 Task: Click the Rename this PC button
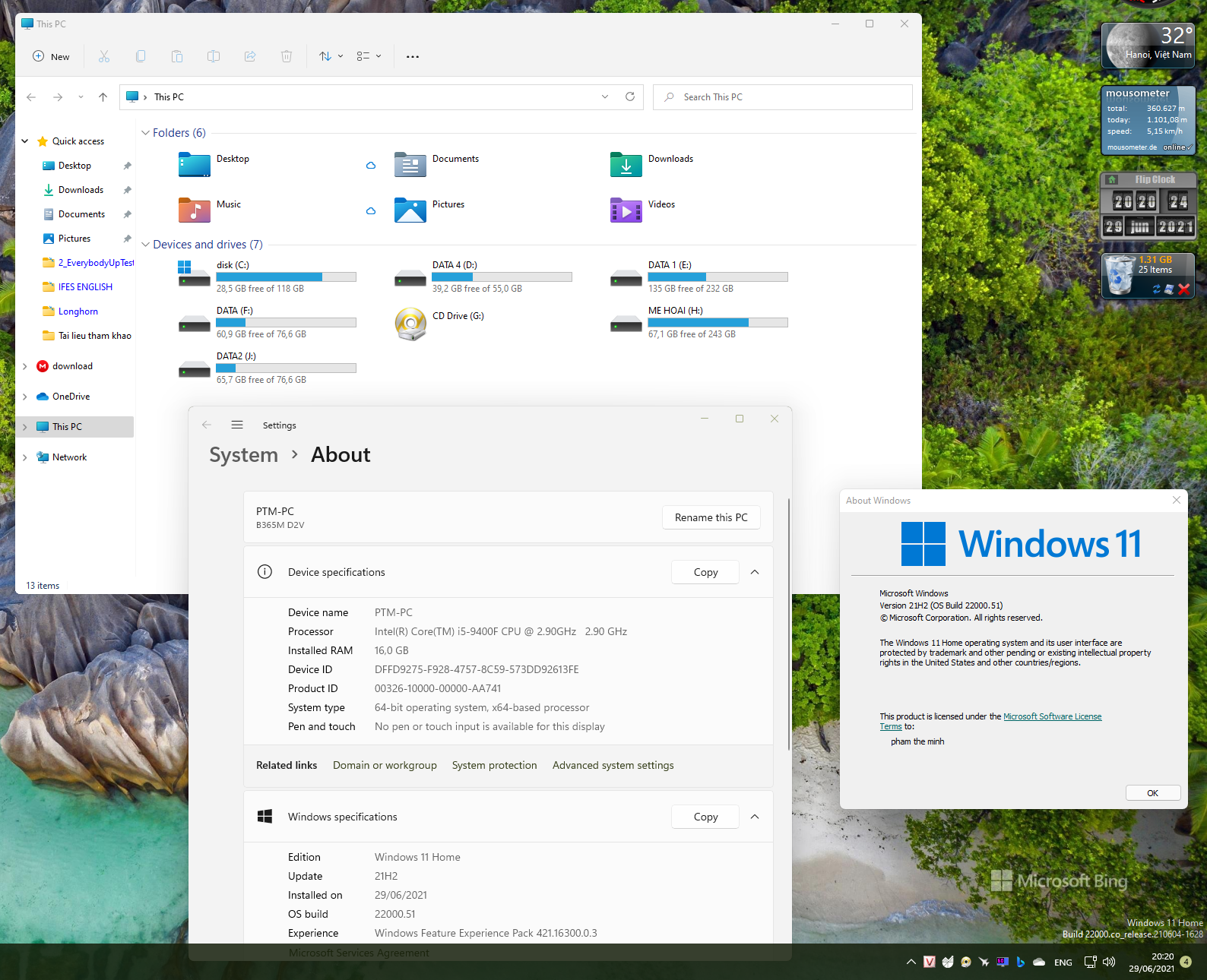coord(711,517)
